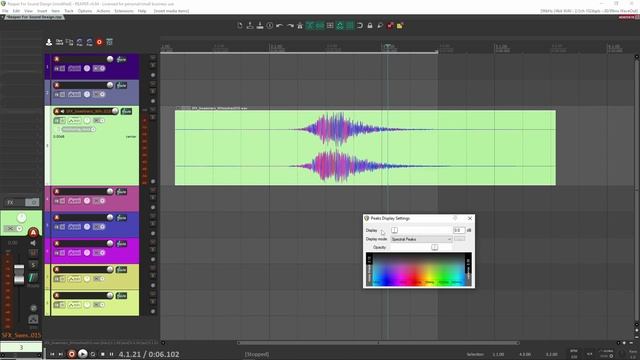The image size is (640, 360).
Task: Click the transport Record button
Action: [71, 354]
